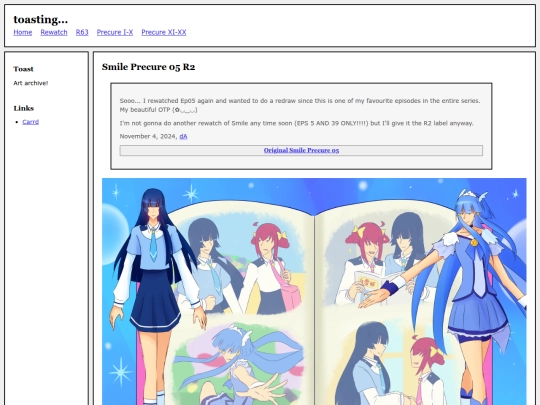Click the toasting... site title
The image size is (540, 405).
pos(41,20)
